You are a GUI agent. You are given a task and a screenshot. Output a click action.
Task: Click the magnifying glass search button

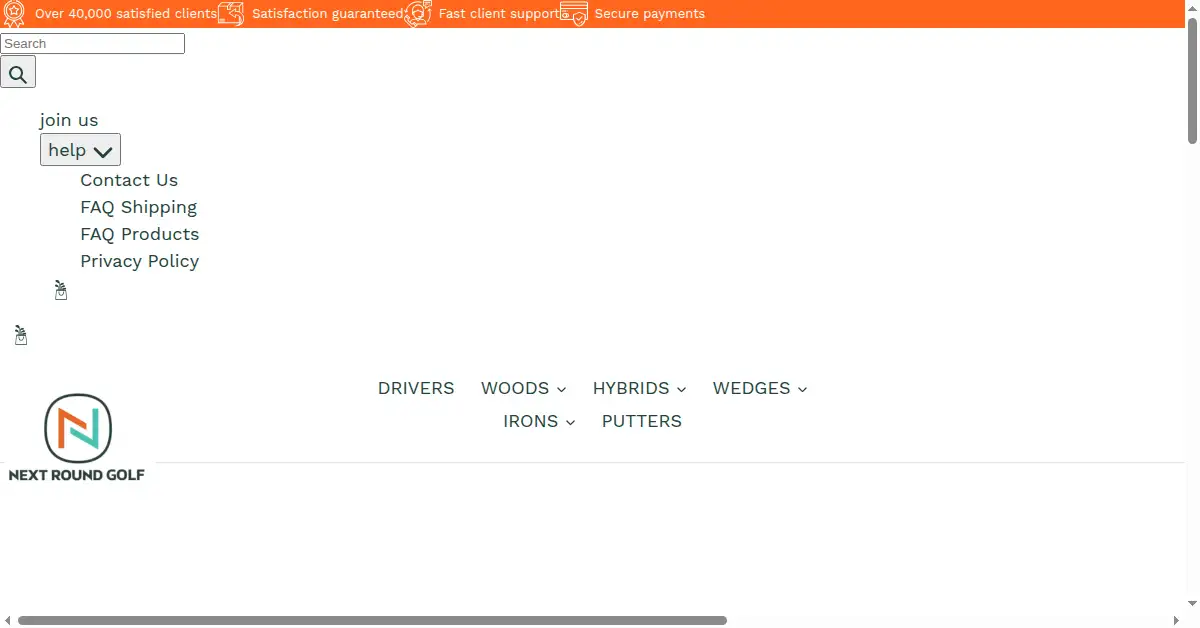pos(18,72)
